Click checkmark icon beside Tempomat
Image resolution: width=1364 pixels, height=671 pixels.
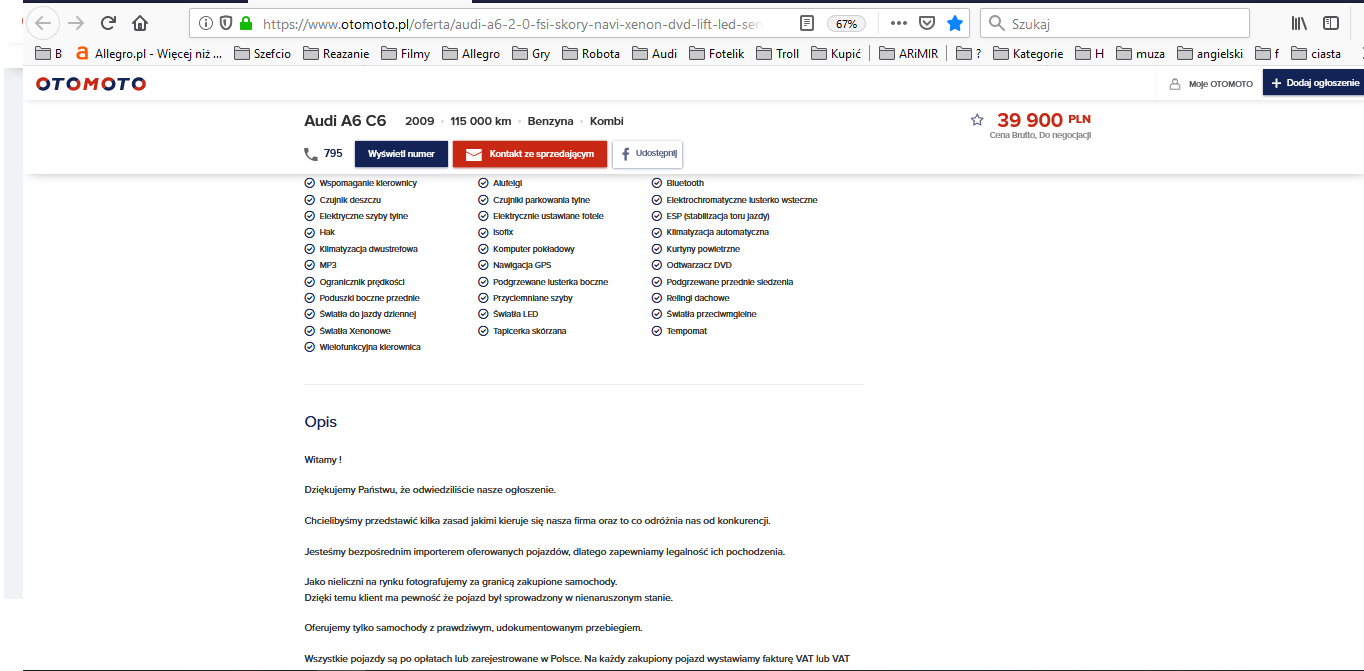coord(657,331)
